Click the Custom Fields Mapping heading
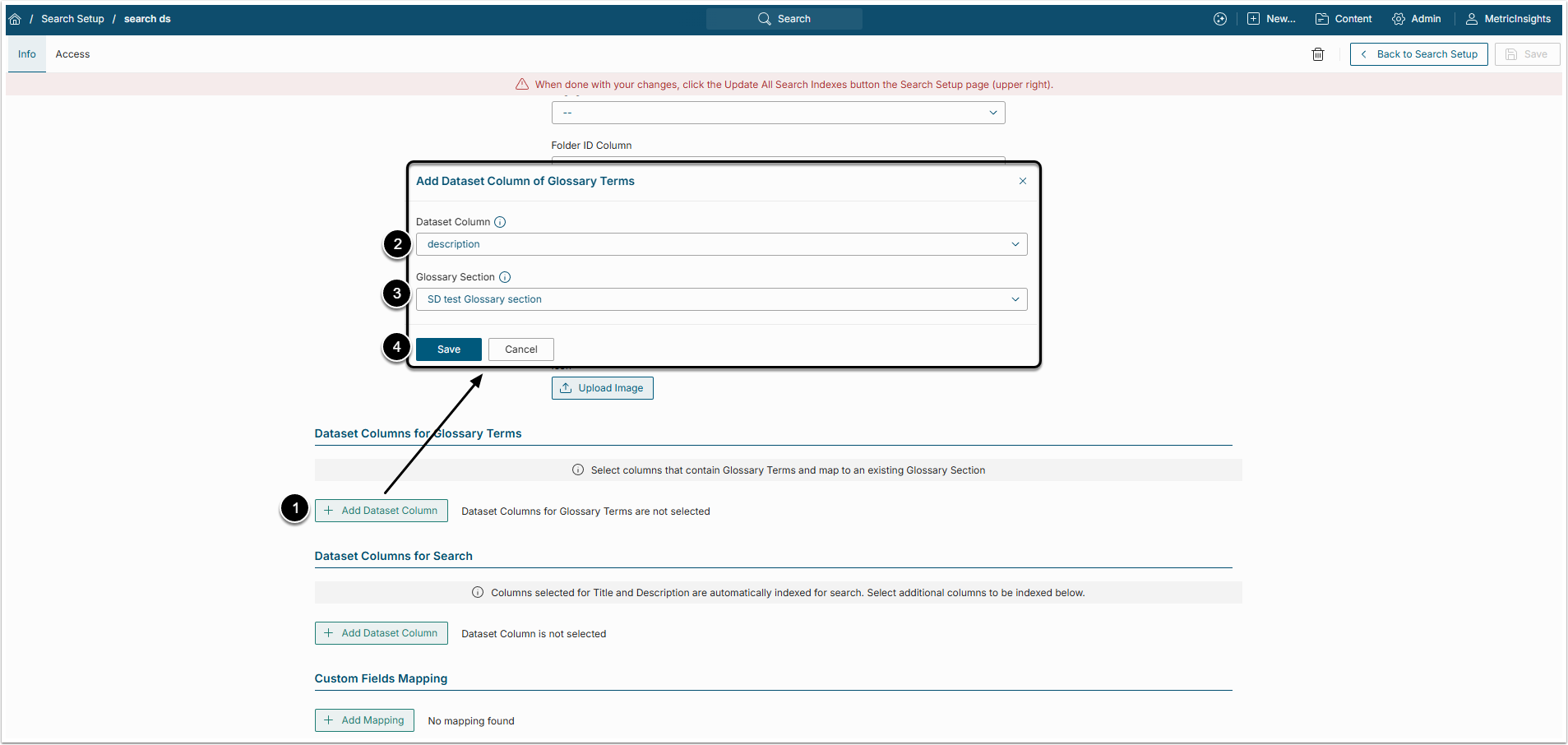Image resolution: width=1568 pixels, height=745 pixels. click(x=382, y=678)
